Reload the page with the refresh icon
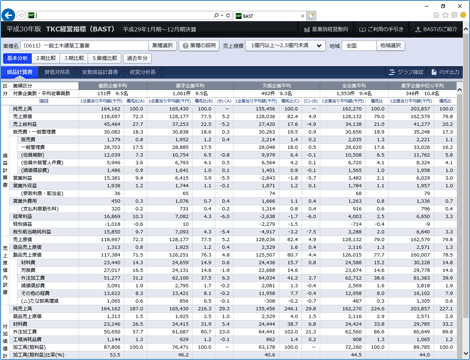The height and width of the screenshot is (360, 470). point(228,15)
